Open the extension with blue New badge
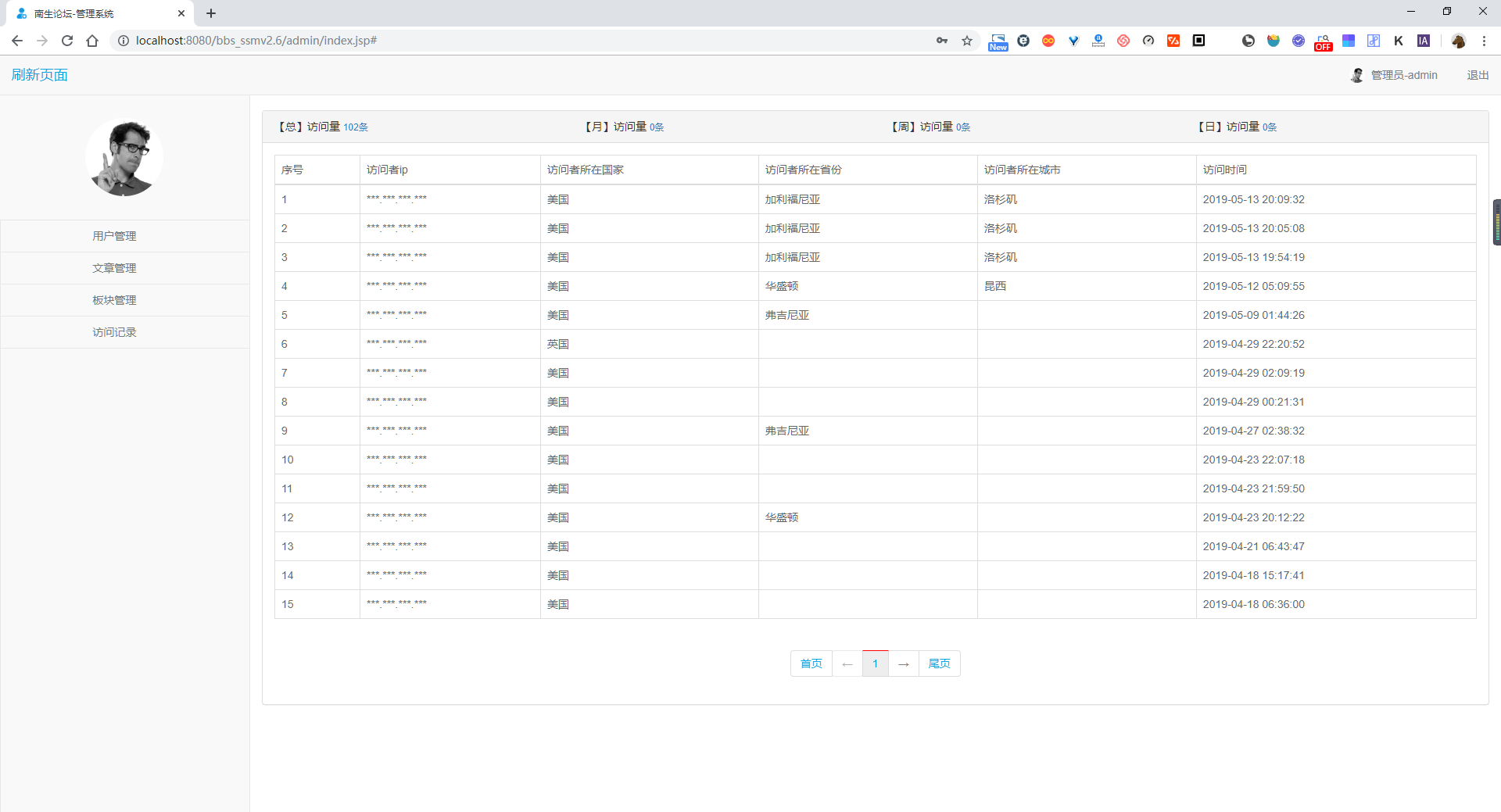 tap(998, 42)
